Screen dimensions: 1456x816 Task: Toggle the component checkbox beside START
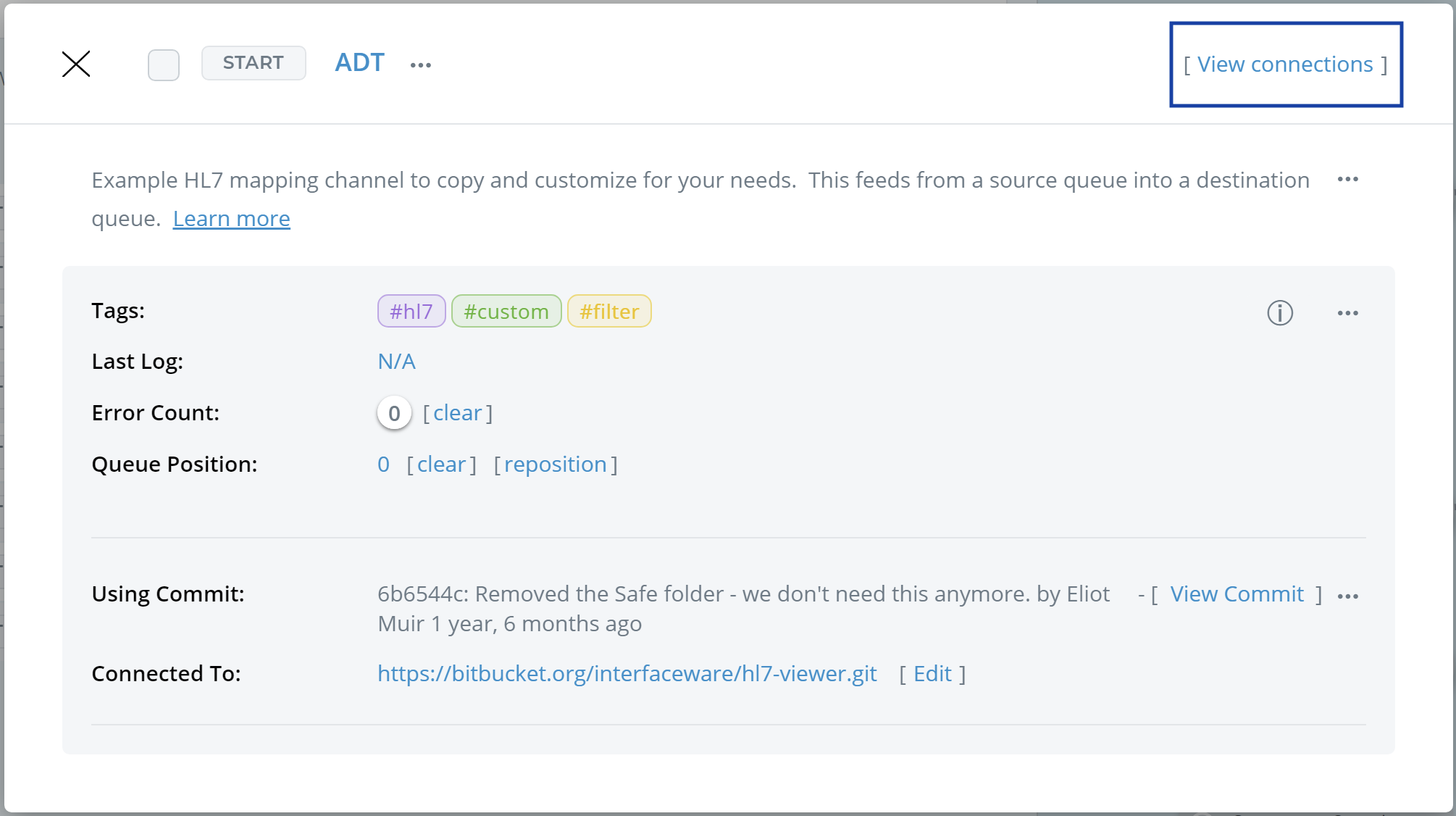164,64
